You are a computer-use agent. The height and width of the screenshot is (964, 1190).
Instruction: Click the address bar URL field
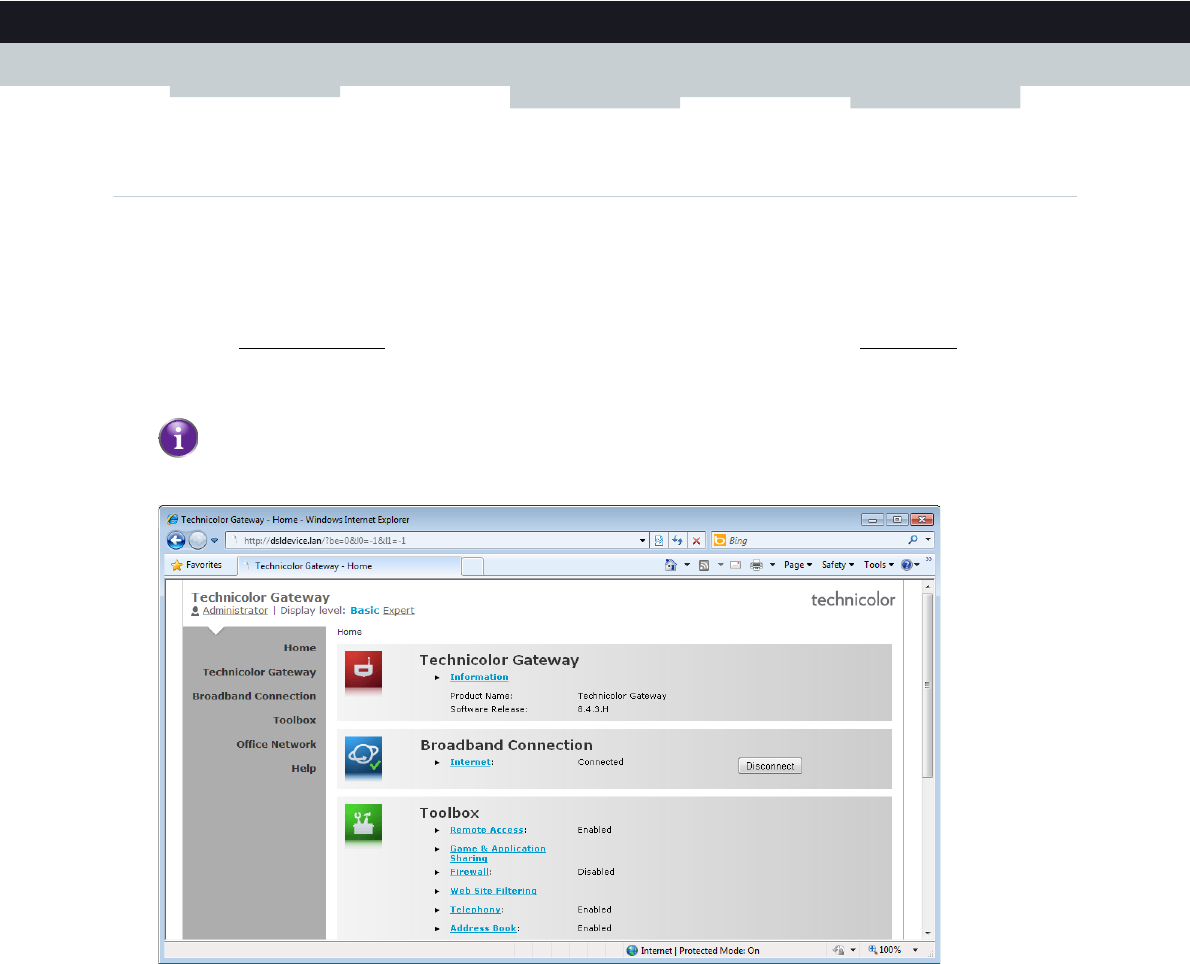(x=436, y=540)
